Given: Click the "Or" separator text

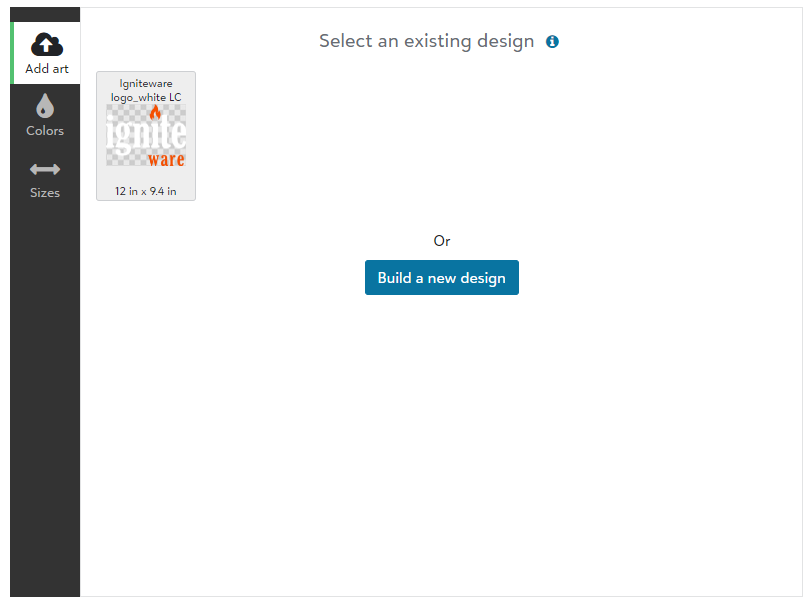Looking at the screenshot, I should point(442,241).
